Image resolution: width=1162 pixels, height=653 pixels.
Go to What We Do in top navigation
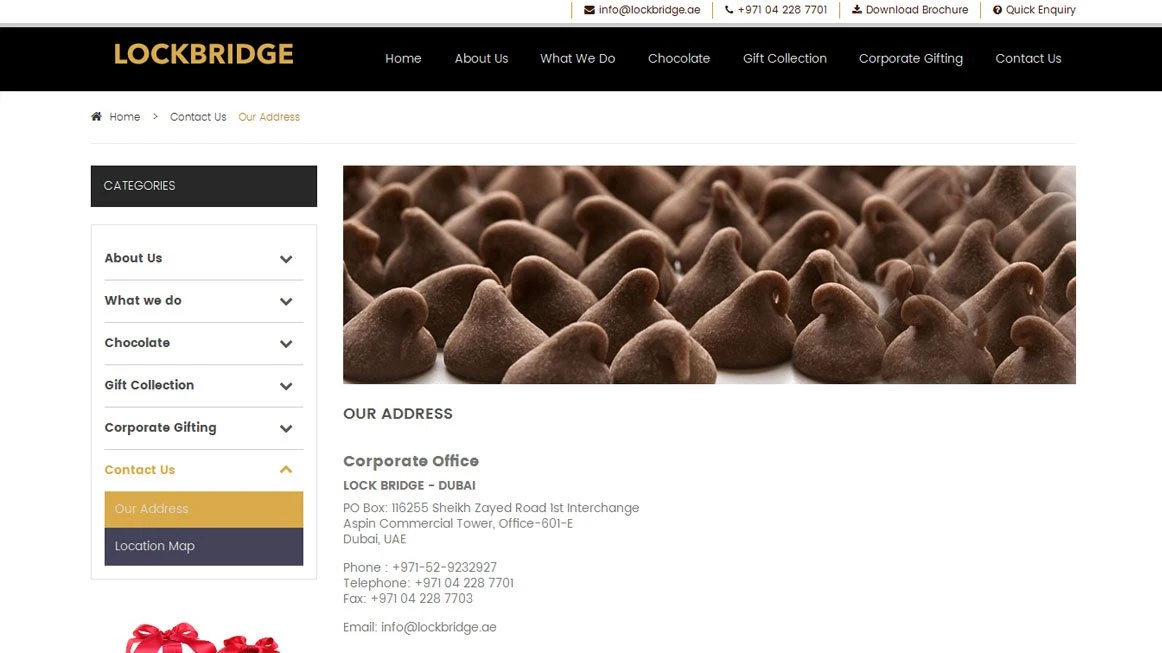point(577,59)
